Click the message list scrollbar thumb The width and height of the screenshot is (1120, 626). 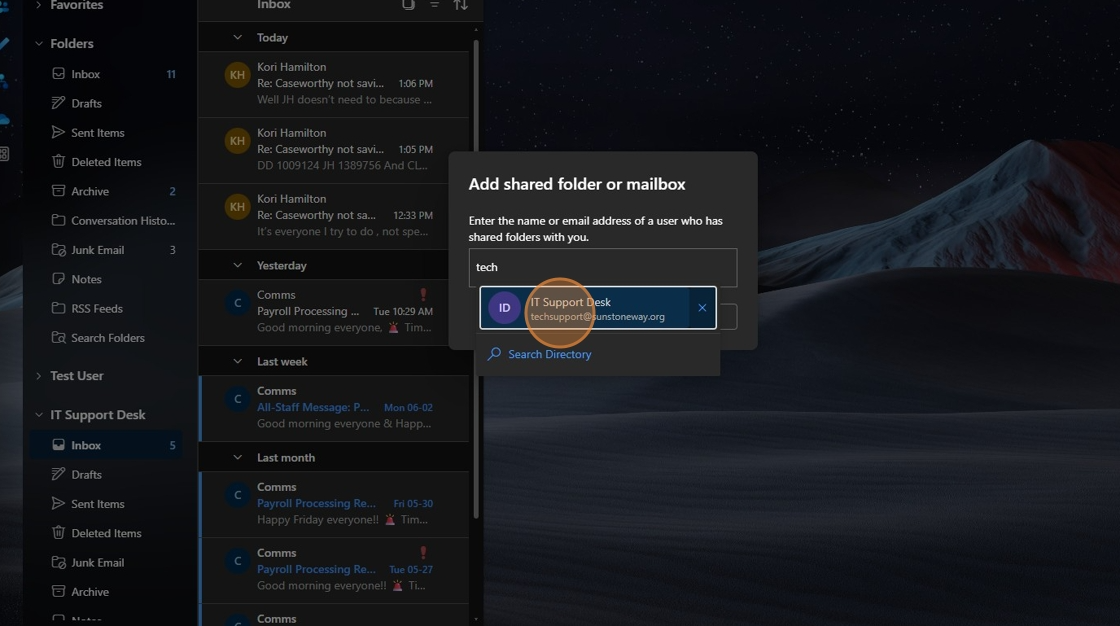coord(476,279)
